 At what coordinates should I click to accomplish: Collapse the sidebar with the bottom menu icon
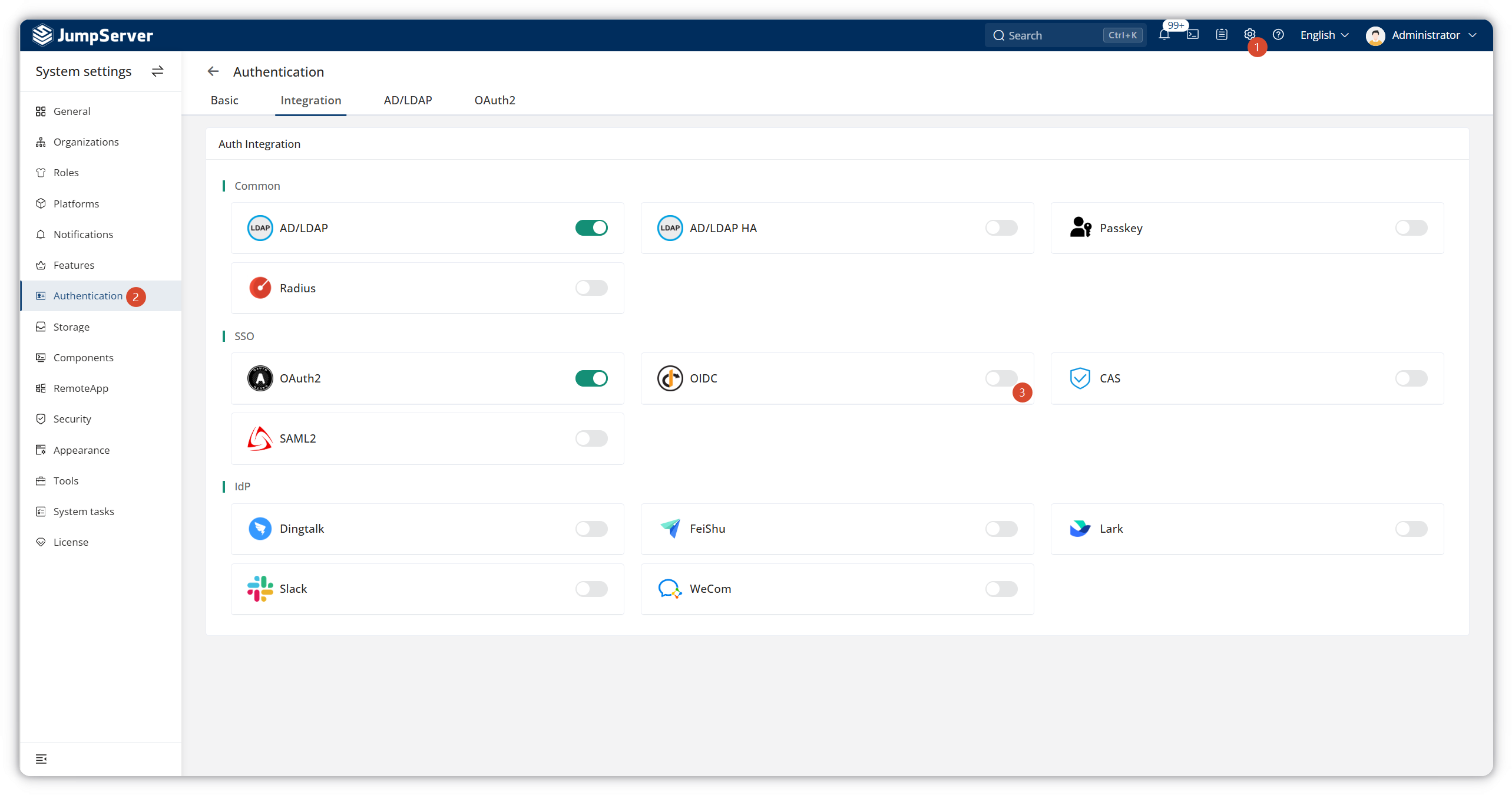pyautogui.click(x=41, y=758)
